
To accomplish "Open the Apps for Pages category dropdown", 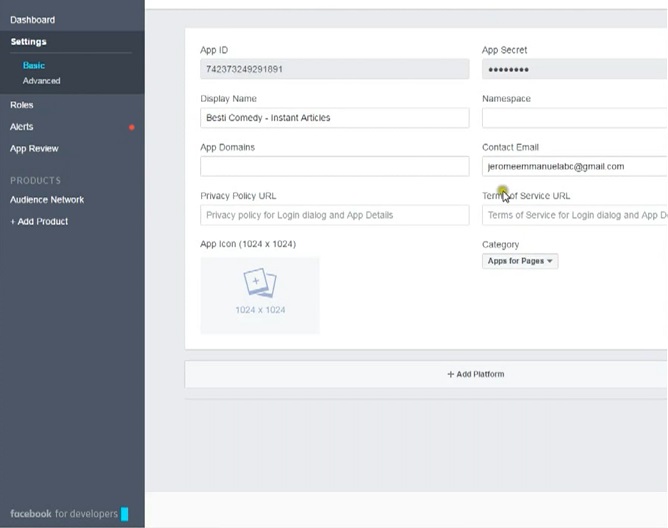I will point(520,261).
